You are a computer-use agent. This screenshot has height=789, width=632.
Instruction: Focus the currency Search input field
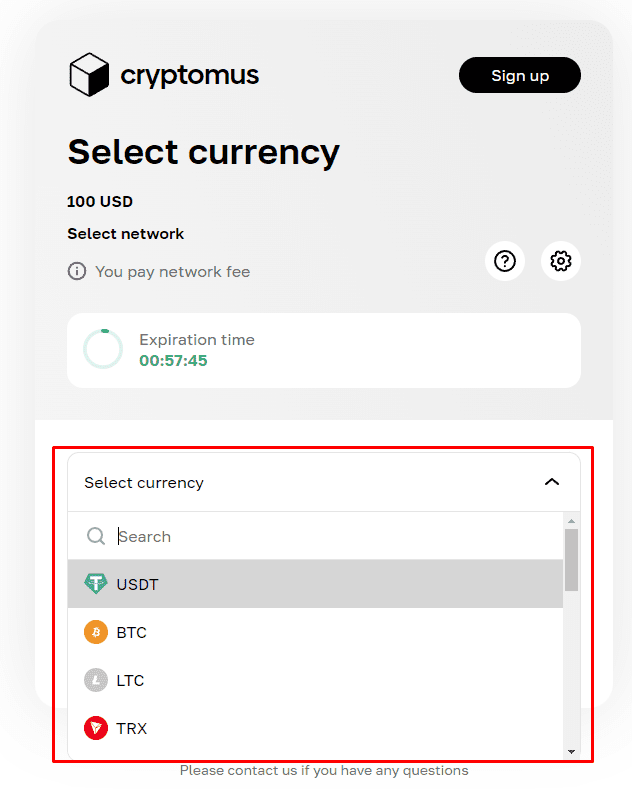pyautogui.click(x=330, y=536)
